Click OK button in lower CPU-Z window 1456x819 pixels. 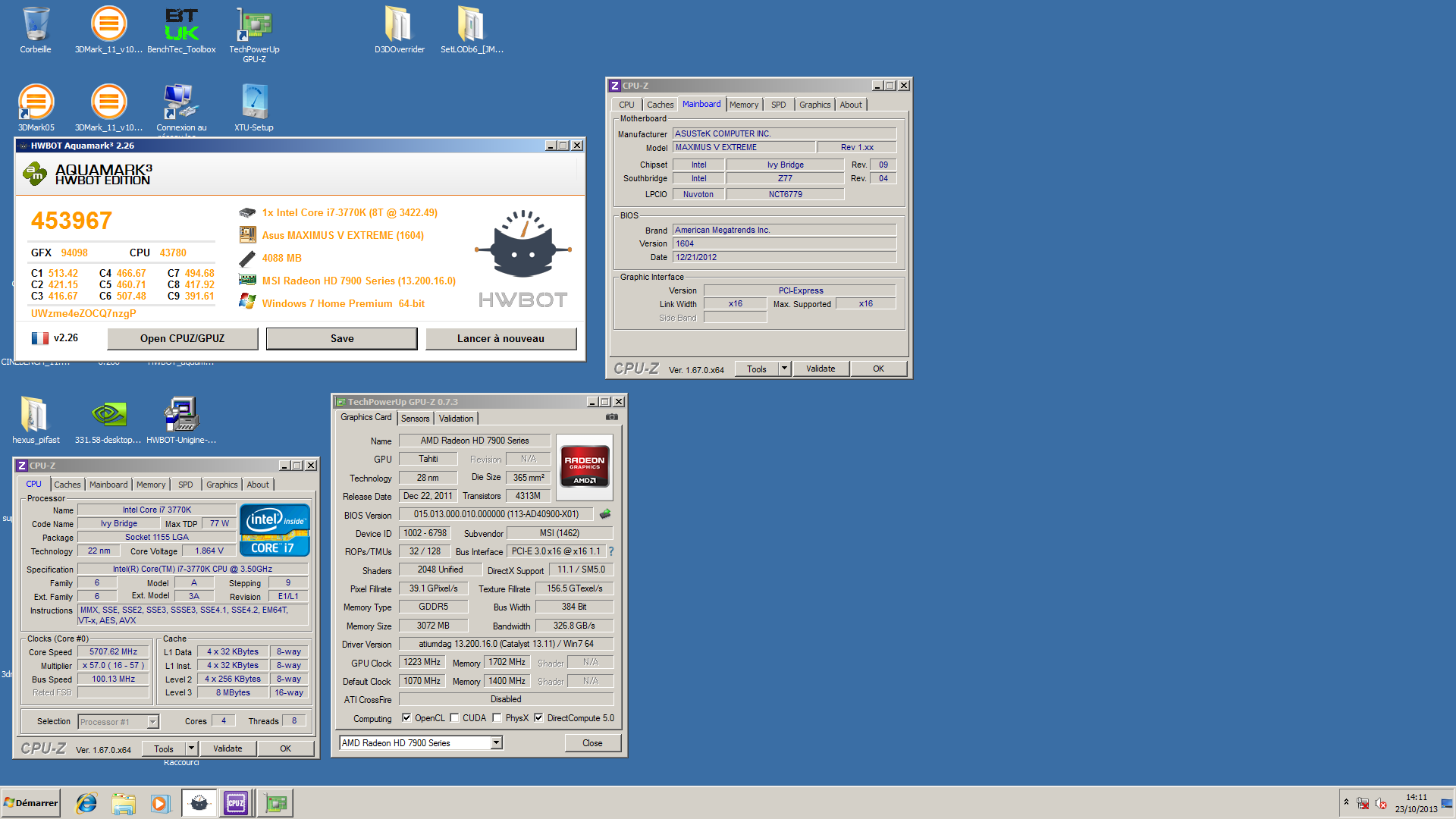pyautogui.click(x=286, y=748)
